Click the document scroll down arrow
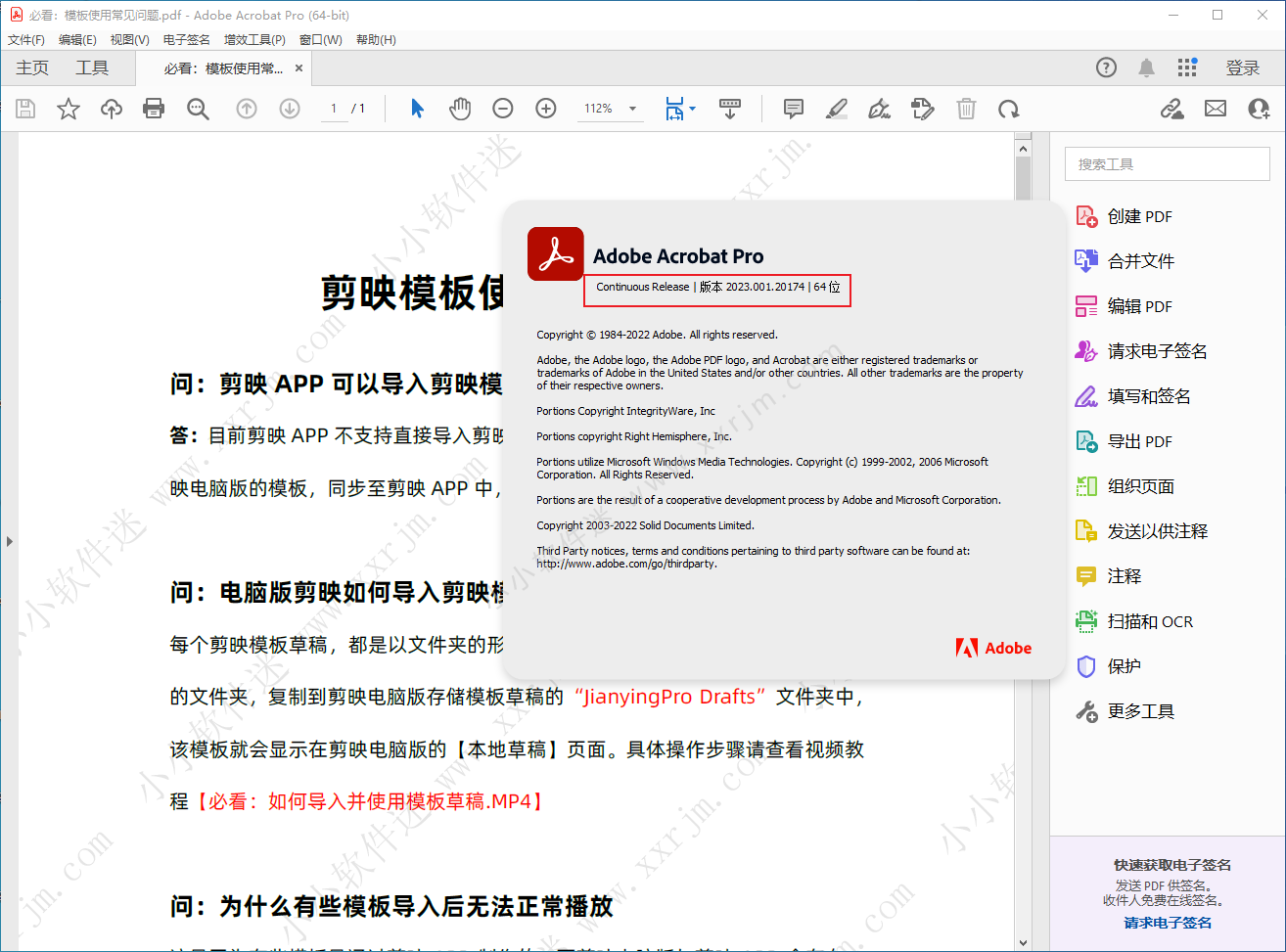This screenshot has height=952, width=1286. tap(1023, 943)
